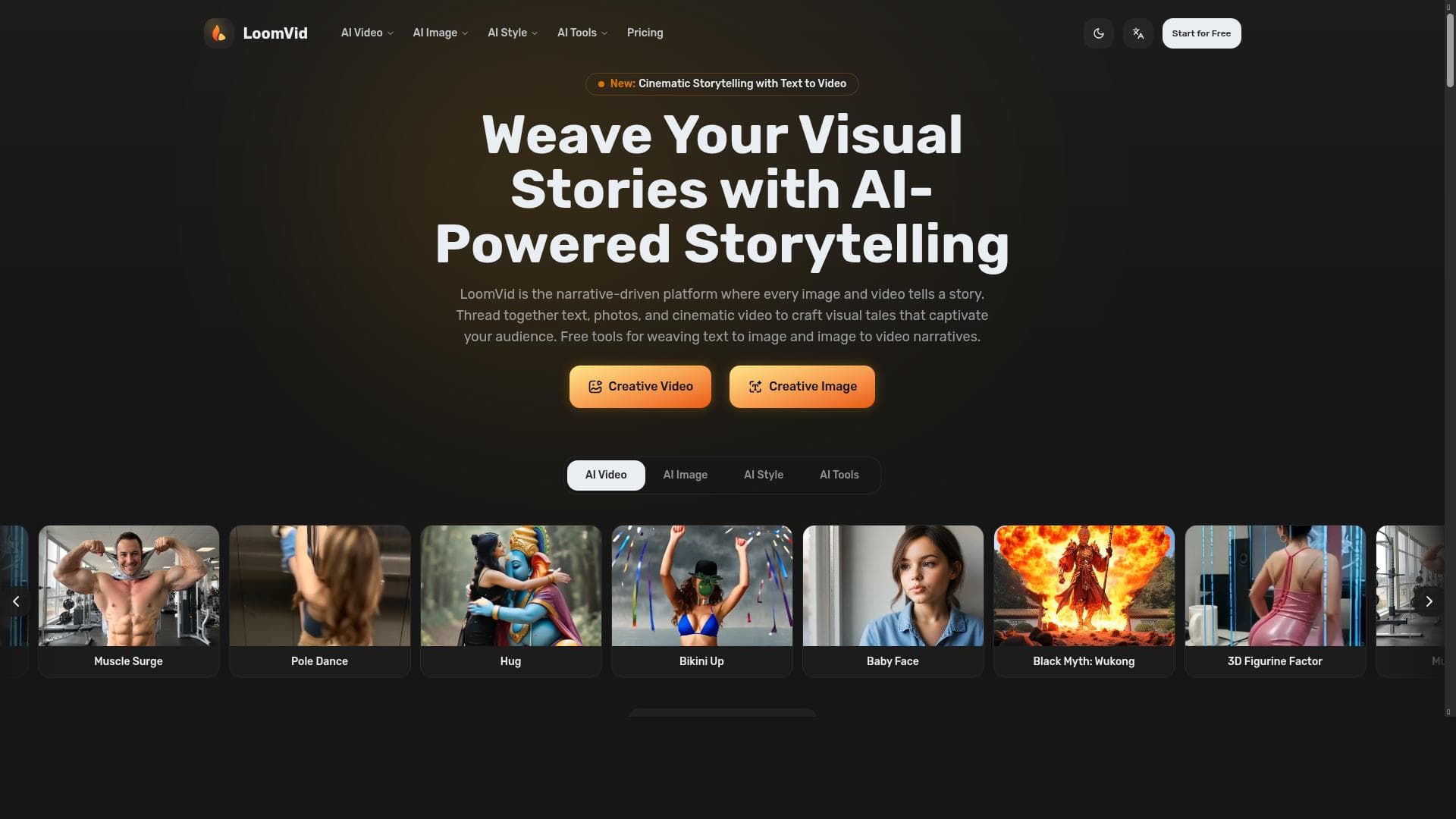This screenshot has height=819, width=1456.
Task: Go to the Pricing page
Action: pos(645,33)
